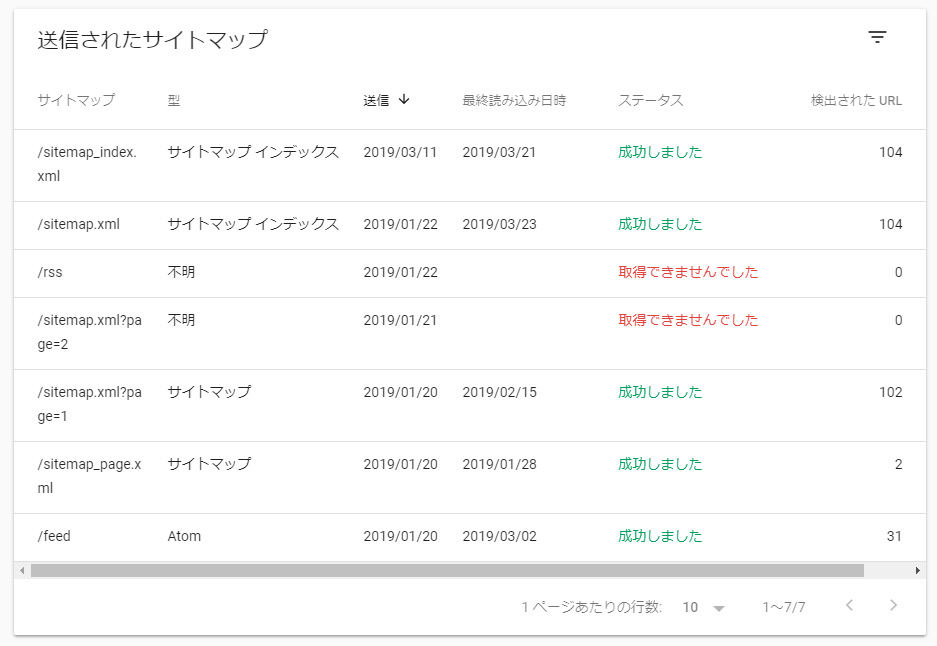Viewport: 937px width, 646px height.
Task: Open rows-per-page dropdown showing 10
Action: point(703,607)
